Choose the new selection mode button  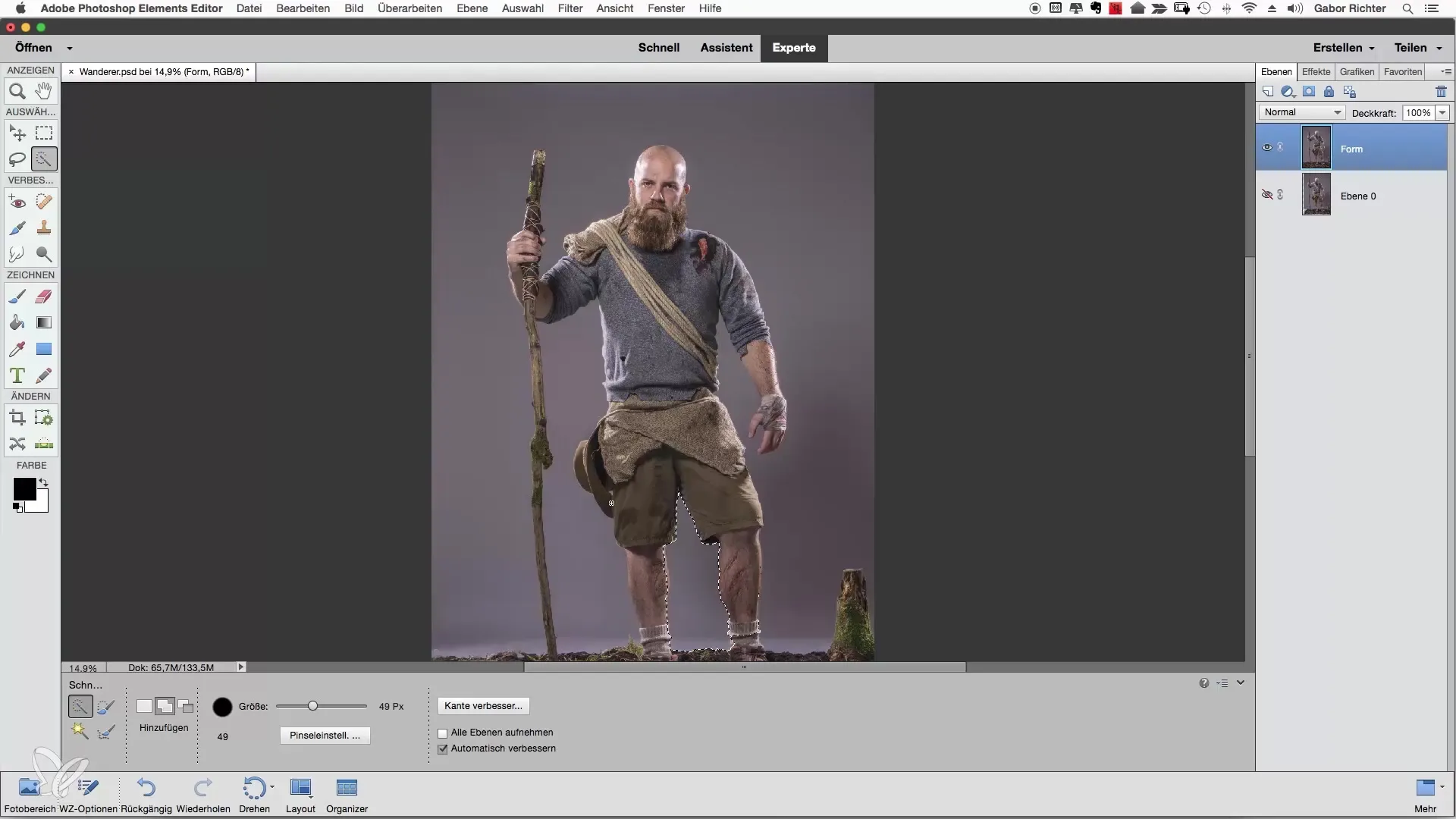tap(144, 706)
